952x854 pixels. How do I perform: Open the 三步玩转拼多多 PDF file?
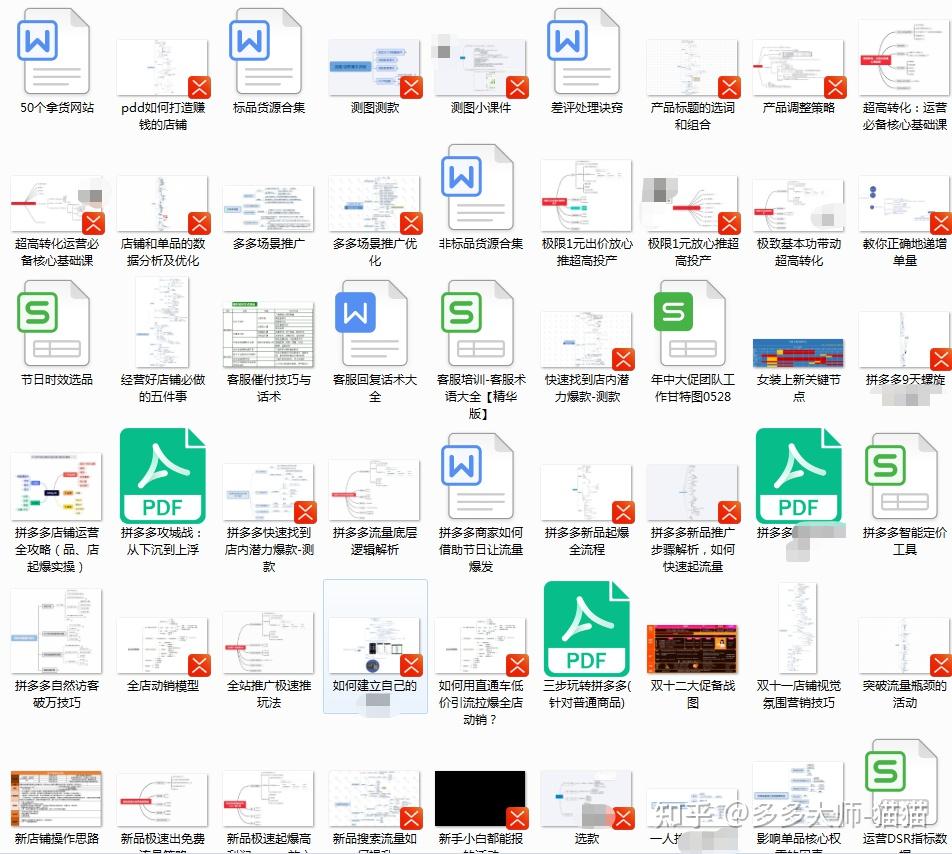[x=586, y=630]
